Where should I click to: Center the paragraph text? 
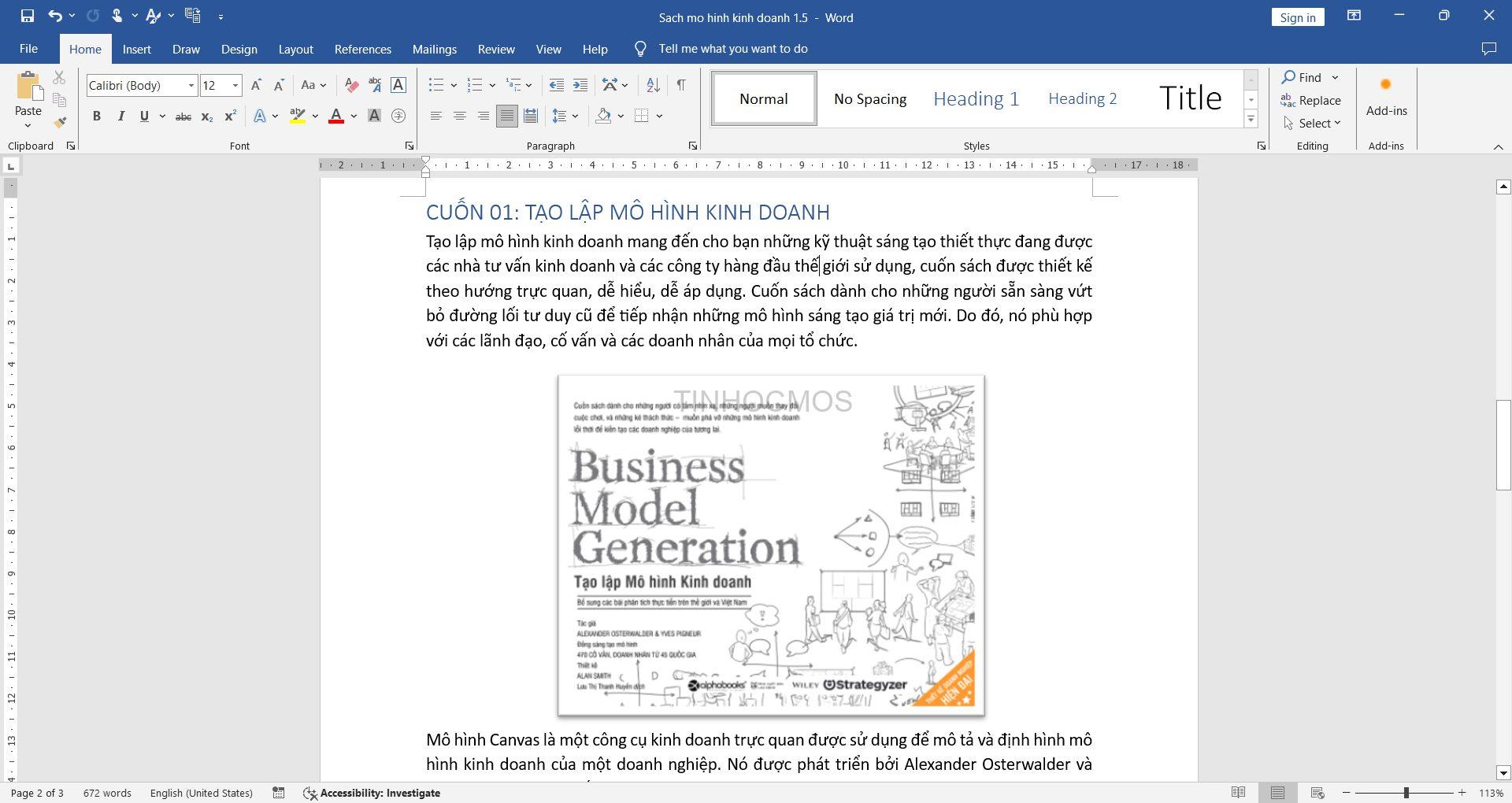[459, 117]
